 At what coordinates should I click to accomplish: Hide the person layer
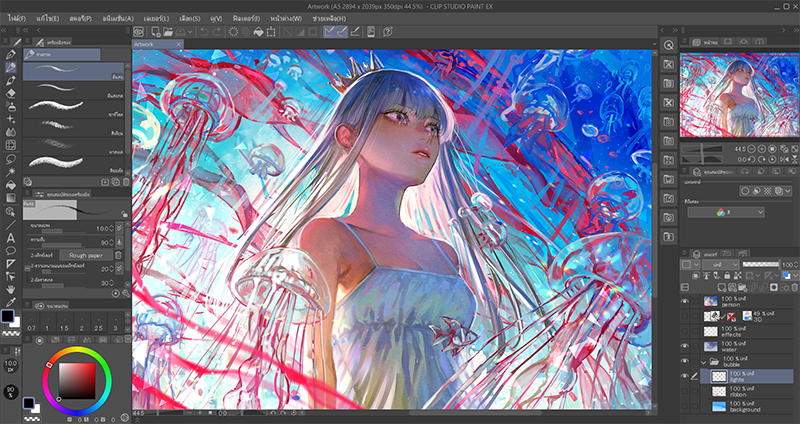click(685, 300)
